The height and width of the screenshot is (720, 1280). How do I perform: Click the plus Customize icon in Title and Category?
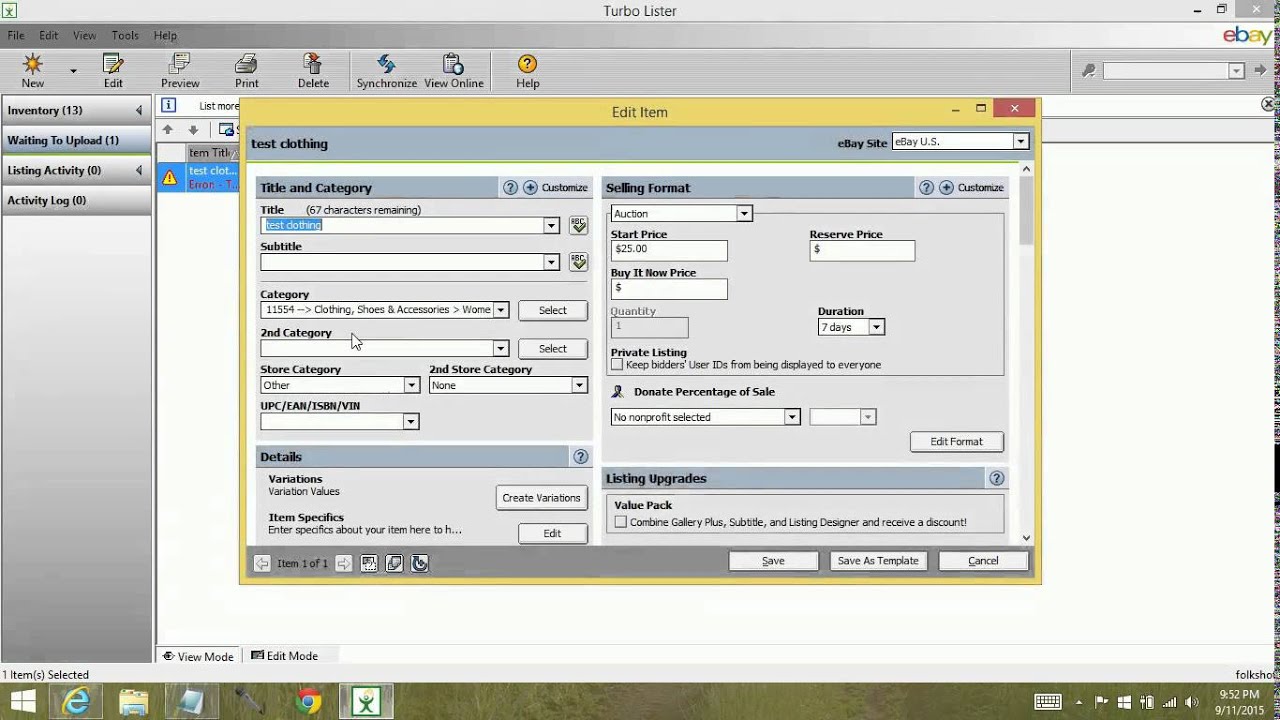[530, 188]
